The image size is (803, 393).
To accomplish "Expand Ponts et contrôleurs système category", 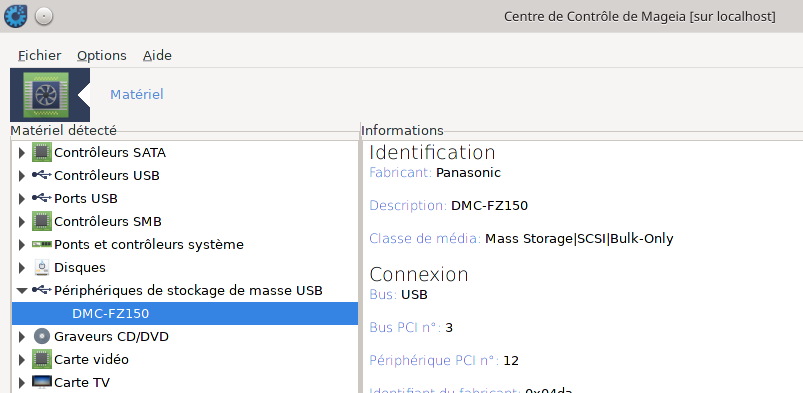I will point(22,244).
